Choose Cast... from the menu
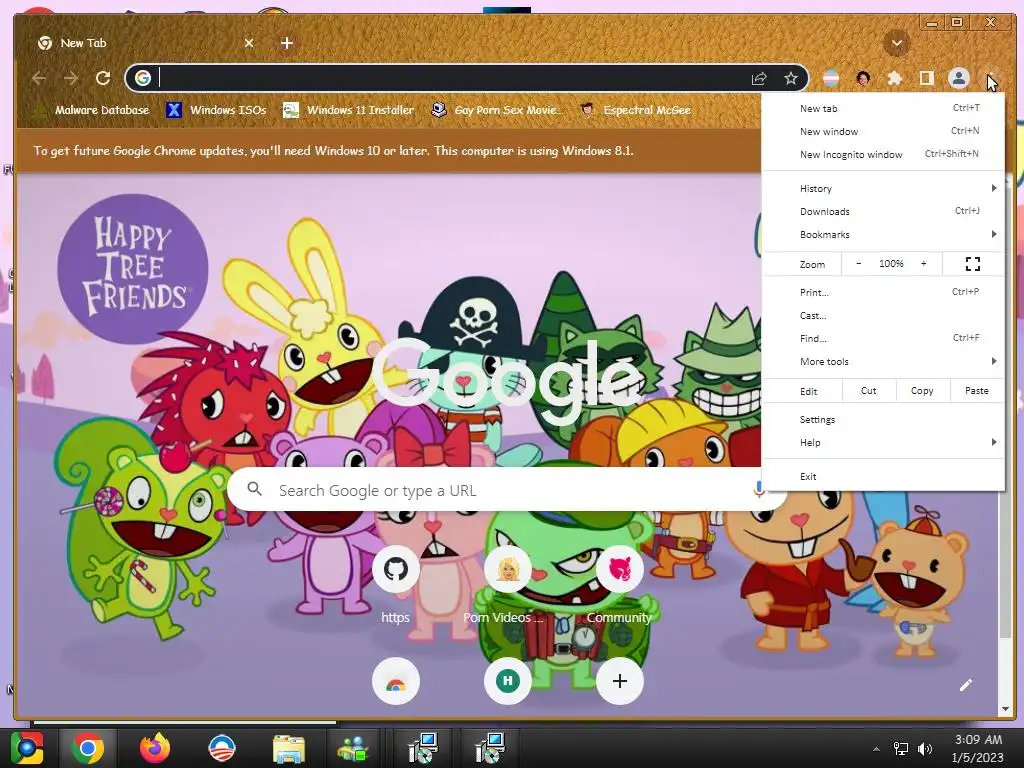Screen dimensions: 1024x768 coord(883,315)
